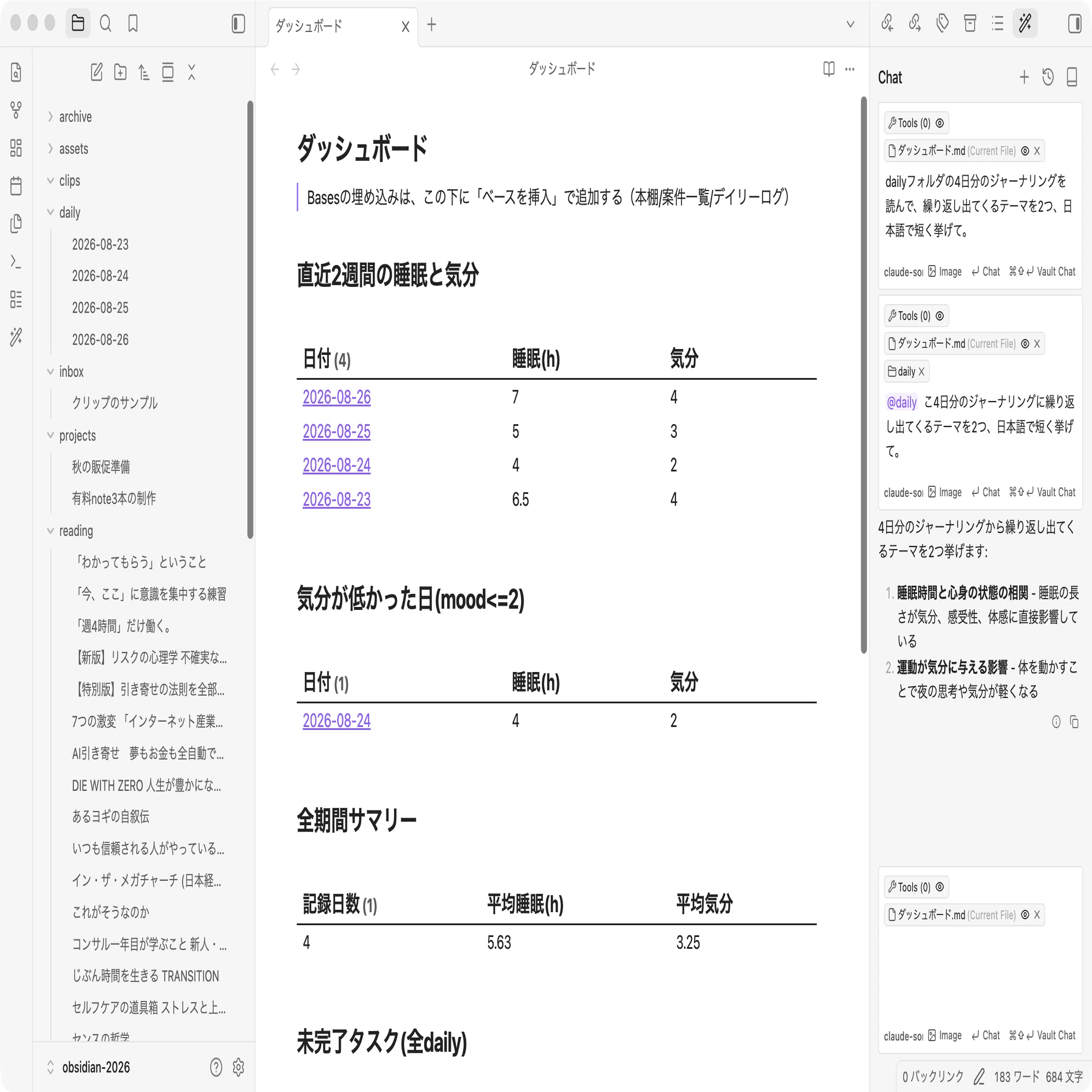The width and height of the screenshot is (1092, 1092).
Task: Create a new folder icon
Action: [x=120, y=72]
